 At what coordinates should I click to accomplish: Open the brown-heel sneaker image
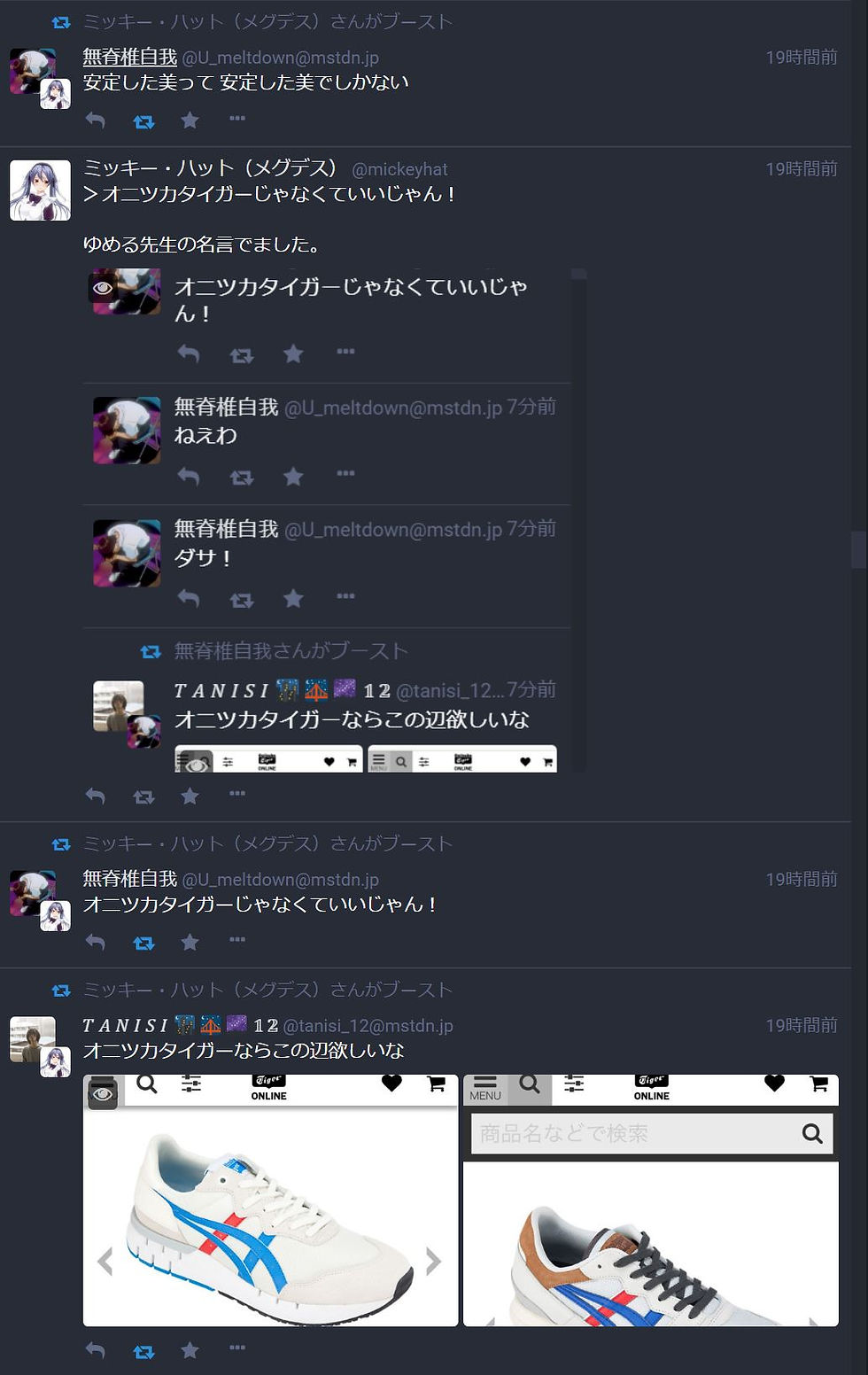point(651,1200)
